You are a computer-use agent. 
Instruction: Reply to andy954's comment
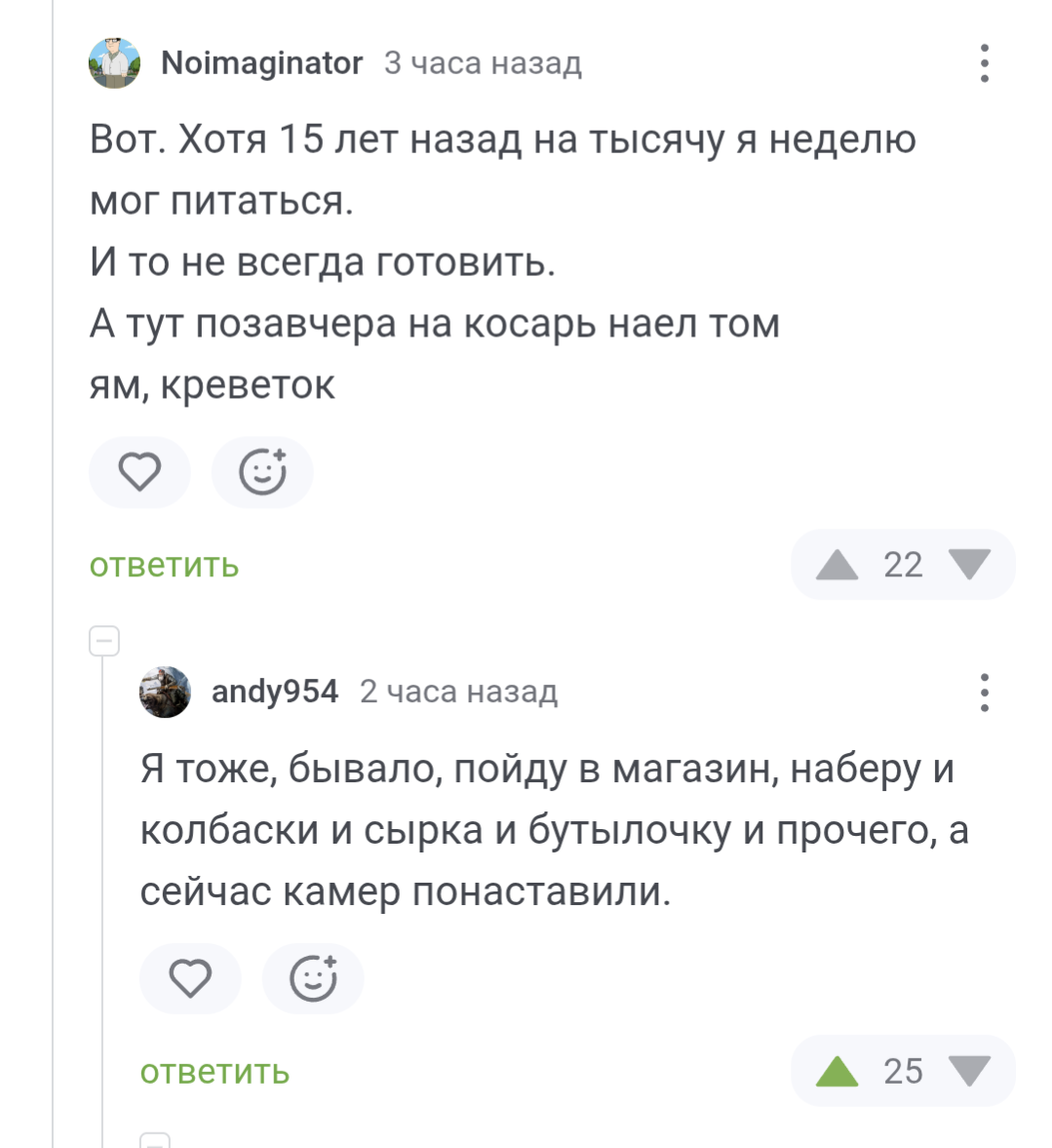[x=214, y=1072]
